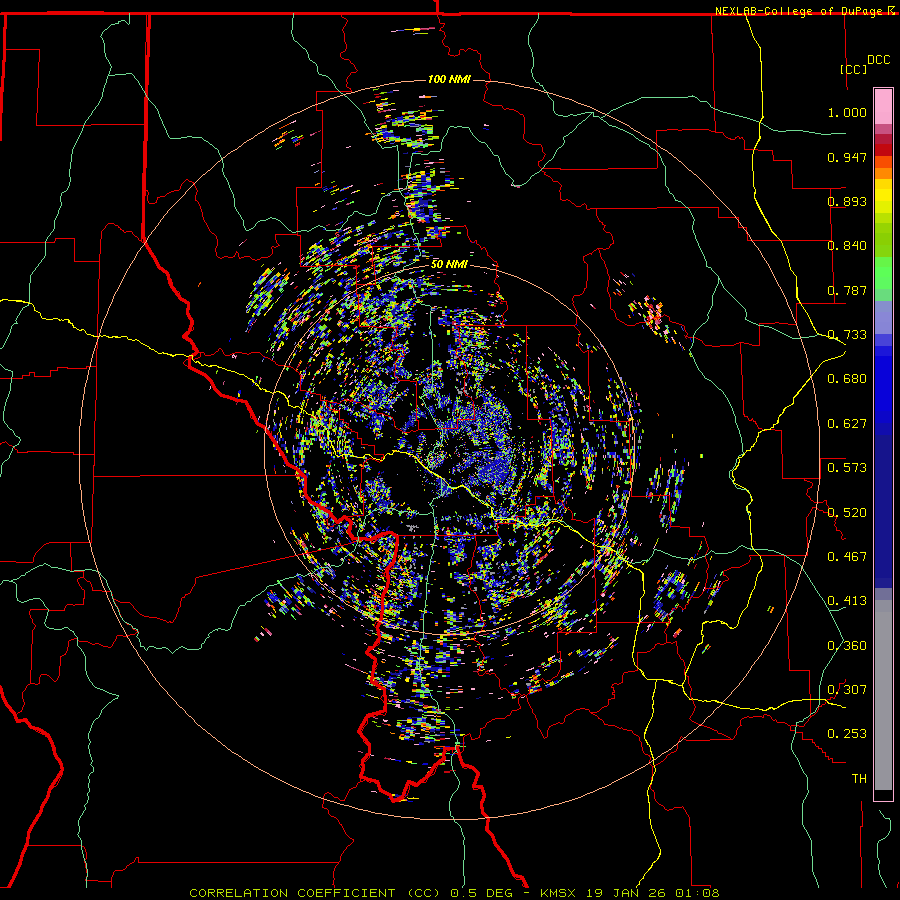900x900 pixels.
Task: Click the 1.000 value on the scale
Action: pos(847,112)
